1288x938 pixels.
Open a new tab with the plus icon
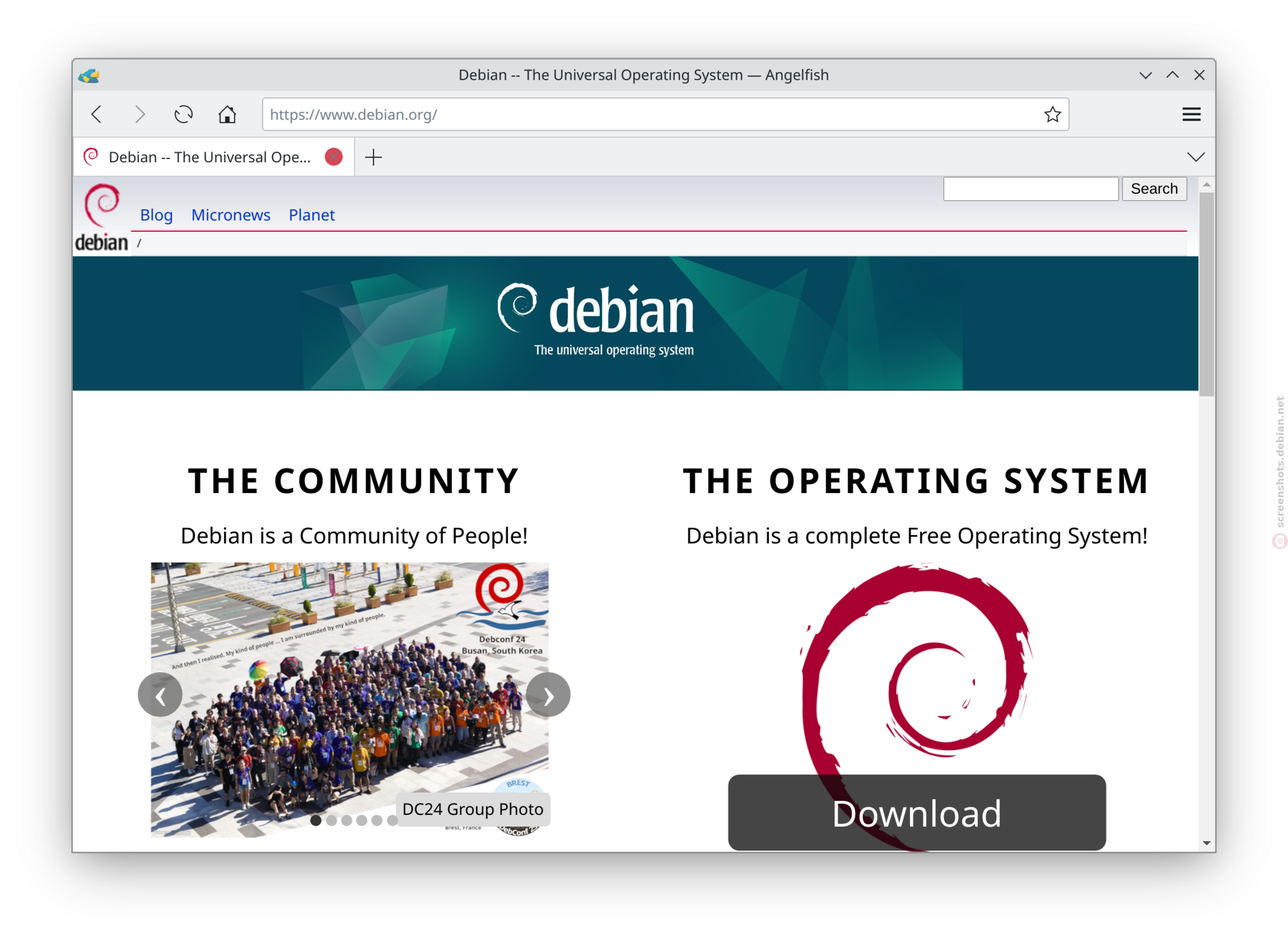coord(374,157)
